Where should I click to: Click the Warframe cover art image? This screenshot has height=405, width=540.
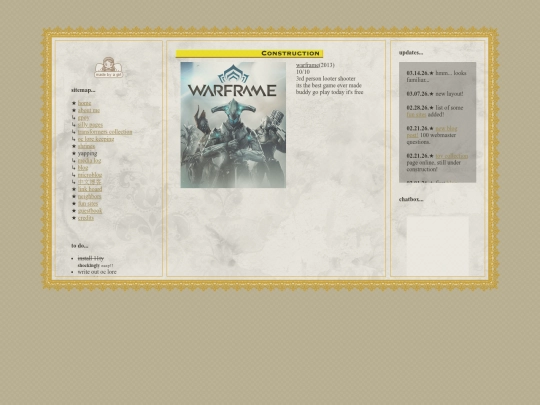pos(233,125)
